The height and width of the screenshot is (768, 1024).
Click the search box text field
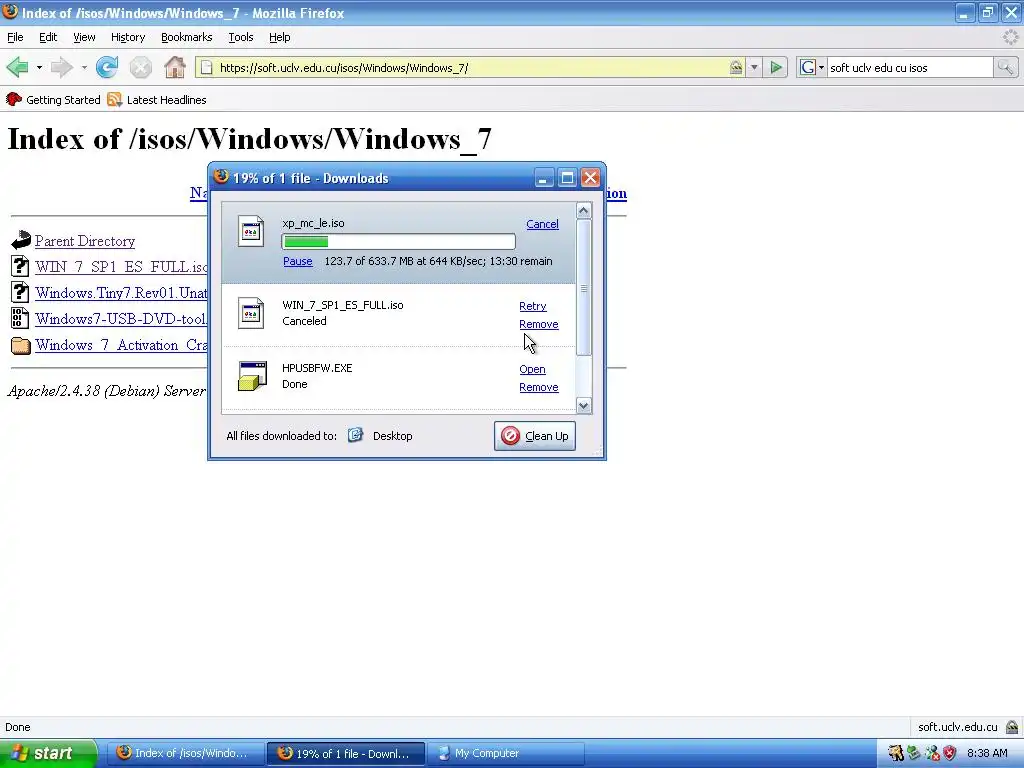pyautogui.click(x=910, y=67)
